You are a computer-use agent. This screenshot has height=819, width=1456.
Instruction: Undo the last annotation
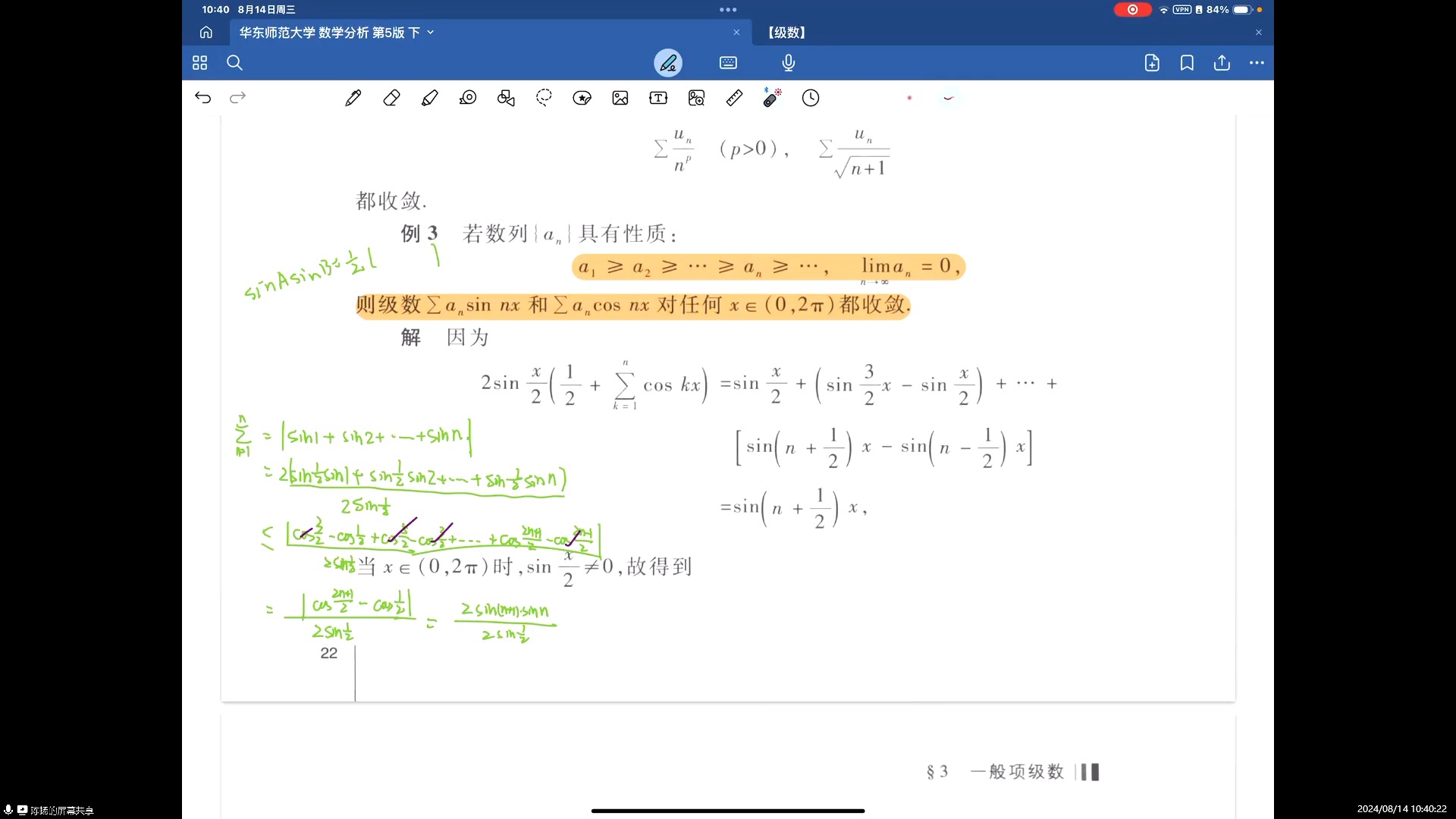pyautogui.click(x=202, y=97)
